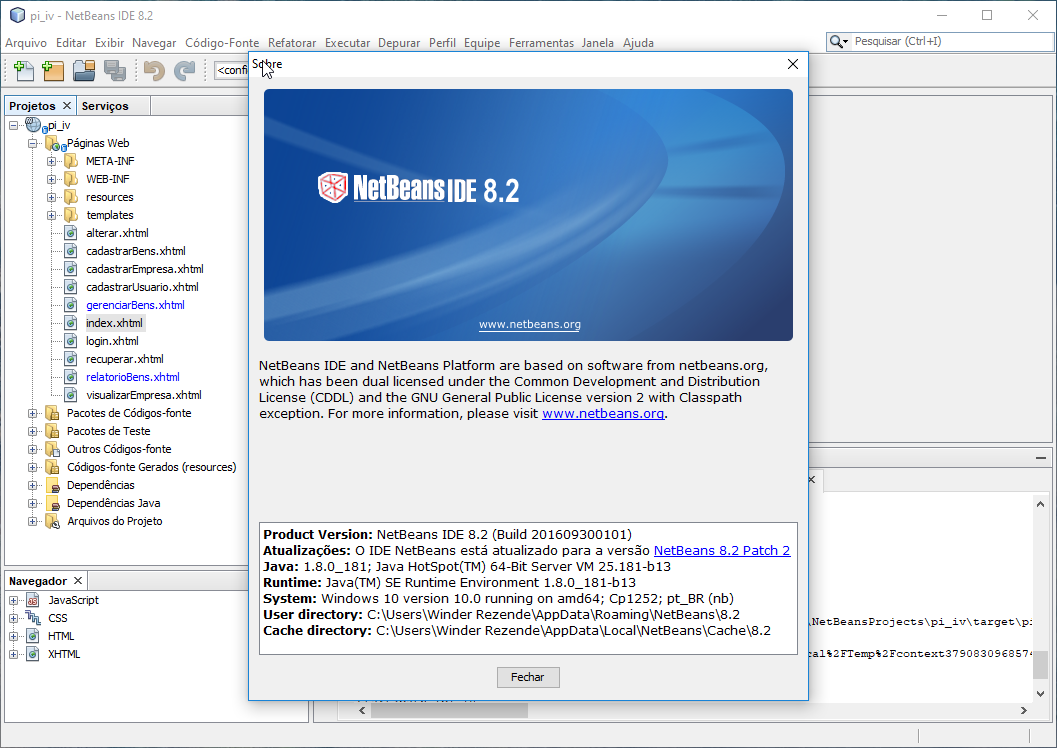Expand the WEB-INF folder

click(x=51, y=179)
